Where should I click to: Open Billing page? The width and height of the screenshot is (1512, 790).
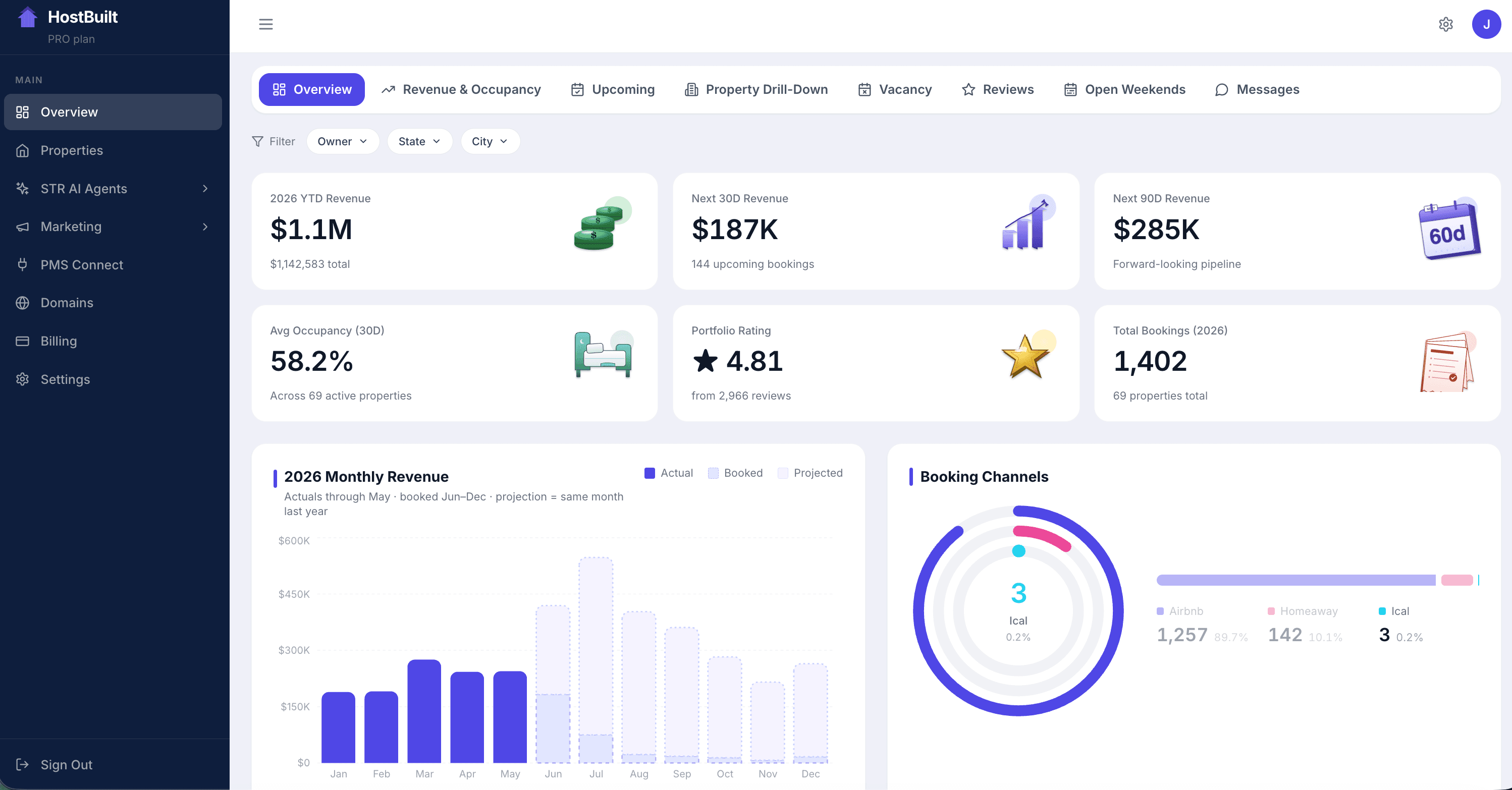[x=113, y=341]
